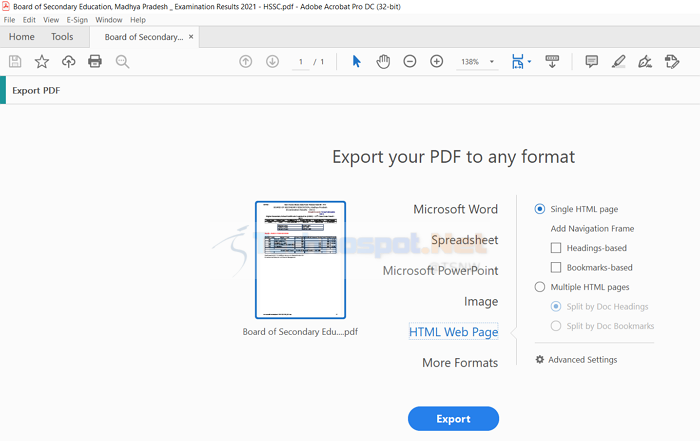Click the PDF page thumbnail preview
700x441 pixels.
(x=300, y=260)
